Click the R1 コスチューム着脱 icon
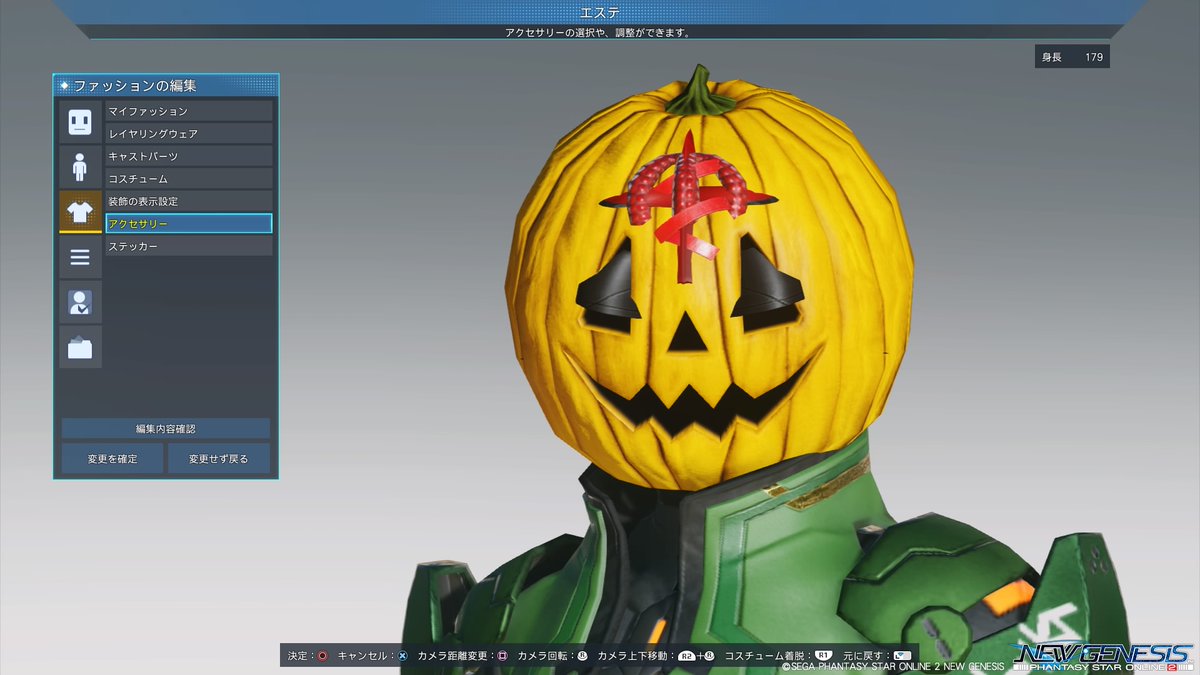The image size is (1200, 675). [823, 656]
